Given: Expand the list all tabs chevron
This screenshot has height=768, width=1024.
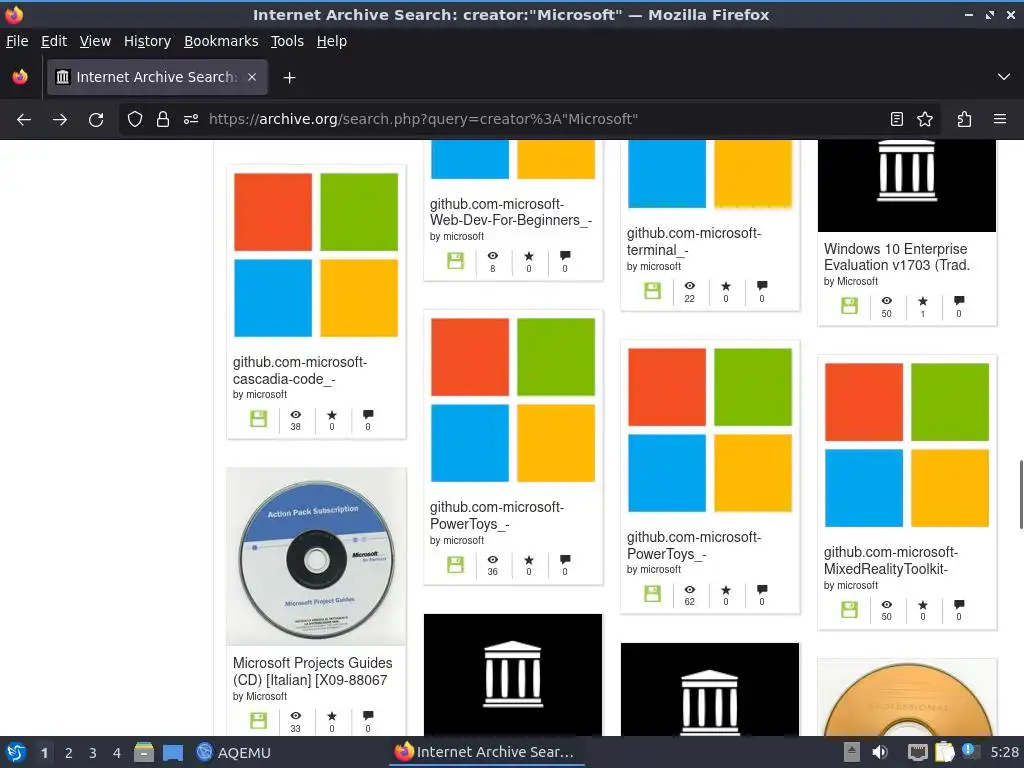Looking at the screenshot, I should 1004,77.
